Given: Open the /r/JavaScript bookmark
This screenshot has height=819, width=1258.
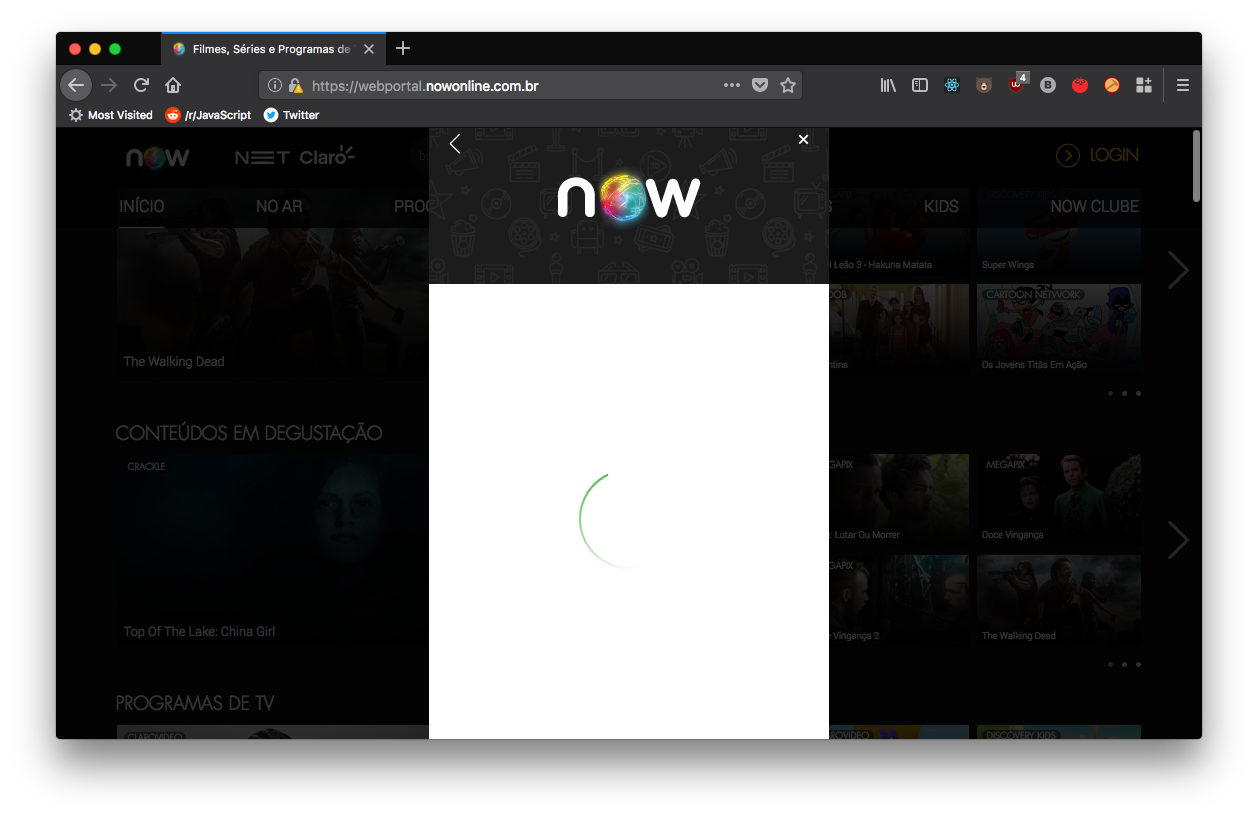Looking at the screenshot, I should [208, 115].
